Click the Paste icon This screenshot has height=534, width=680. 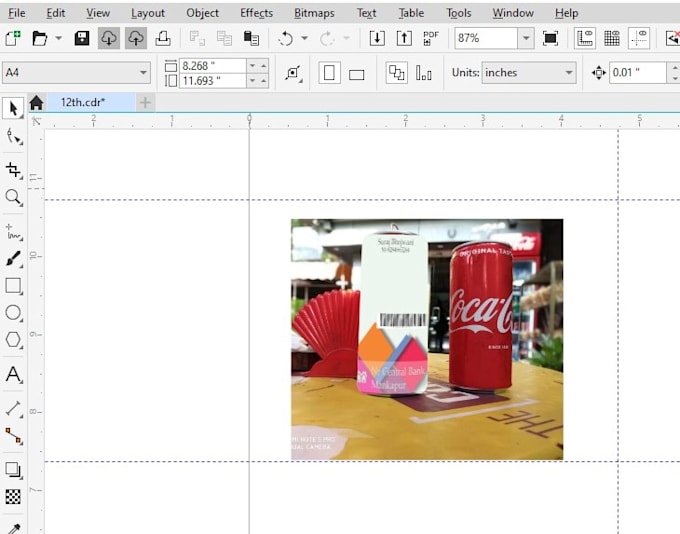(x=251, y=38)
